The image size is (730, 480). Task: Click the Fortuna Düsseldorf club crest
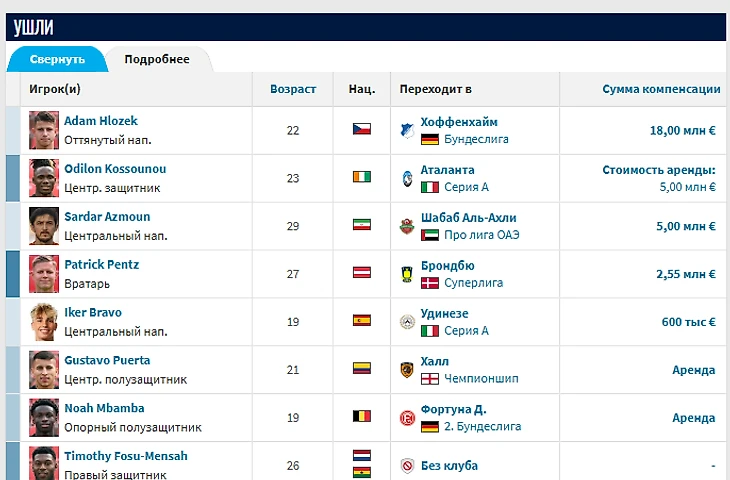406,417
